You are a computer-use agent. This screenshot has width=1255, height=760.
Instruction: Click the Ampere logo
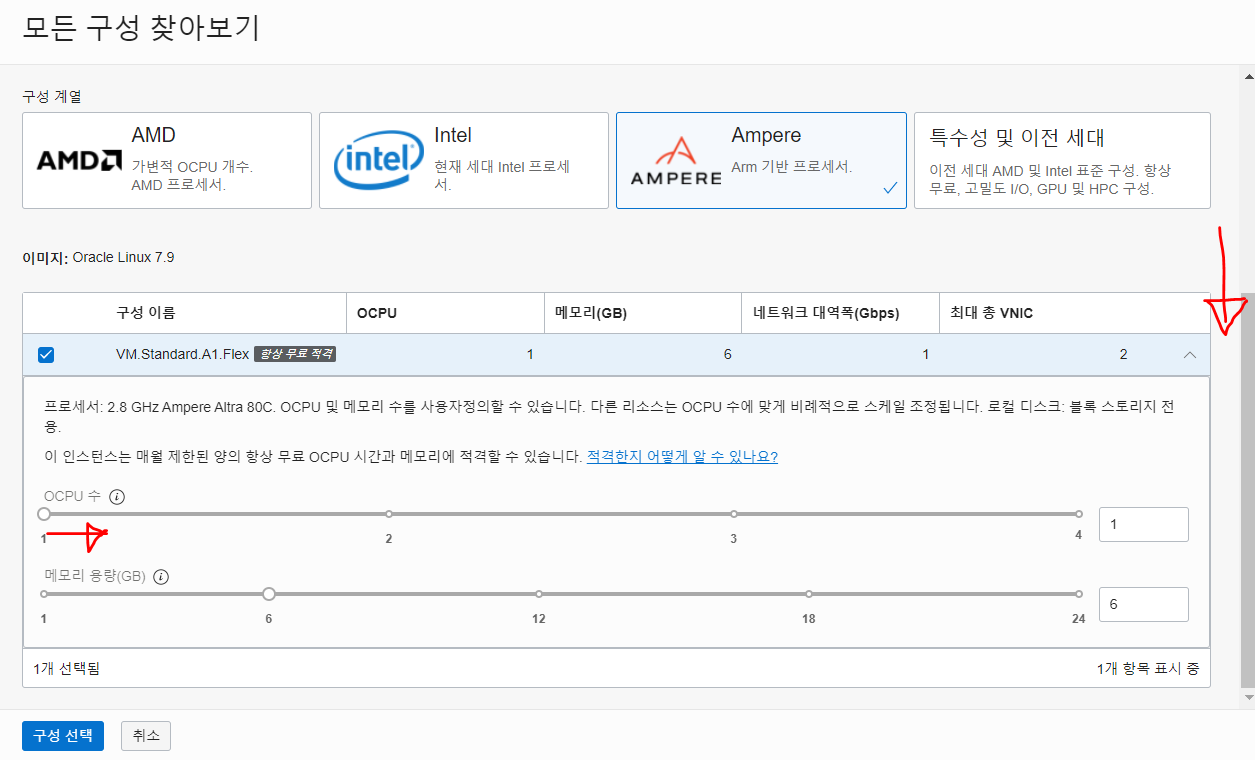tap(676, 162)
